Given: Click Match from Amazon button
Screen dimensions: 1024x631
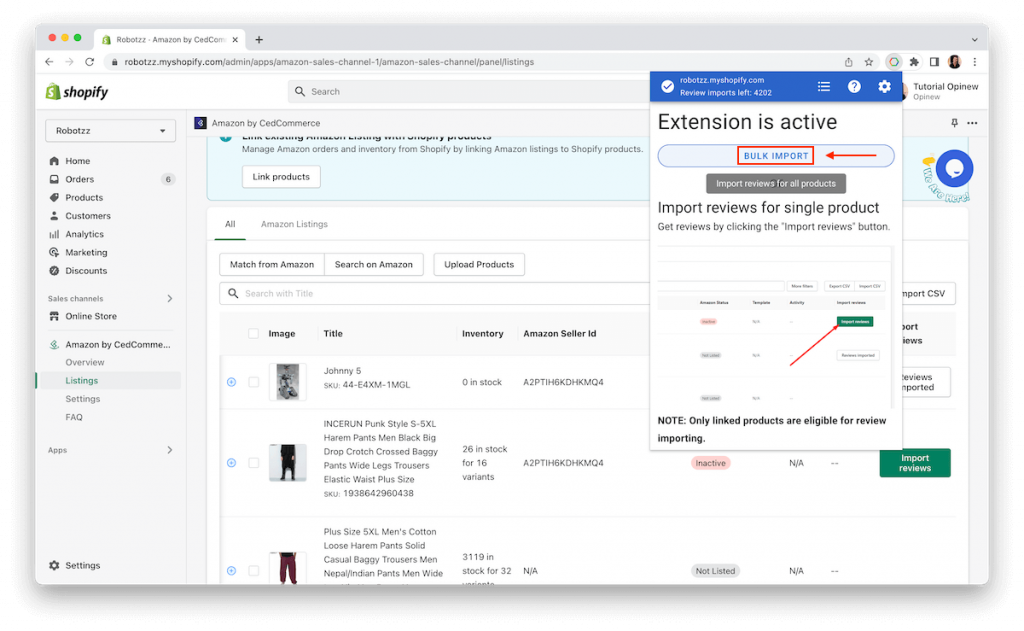Looking at the screenshot, I should coord(272,265).
